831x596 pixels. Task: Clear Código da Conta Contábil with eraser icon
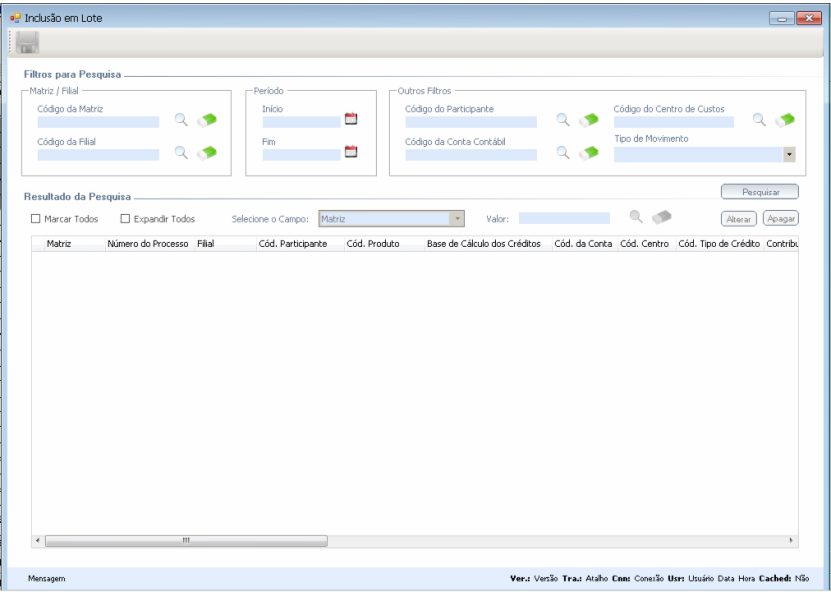[x=589, y=153]
